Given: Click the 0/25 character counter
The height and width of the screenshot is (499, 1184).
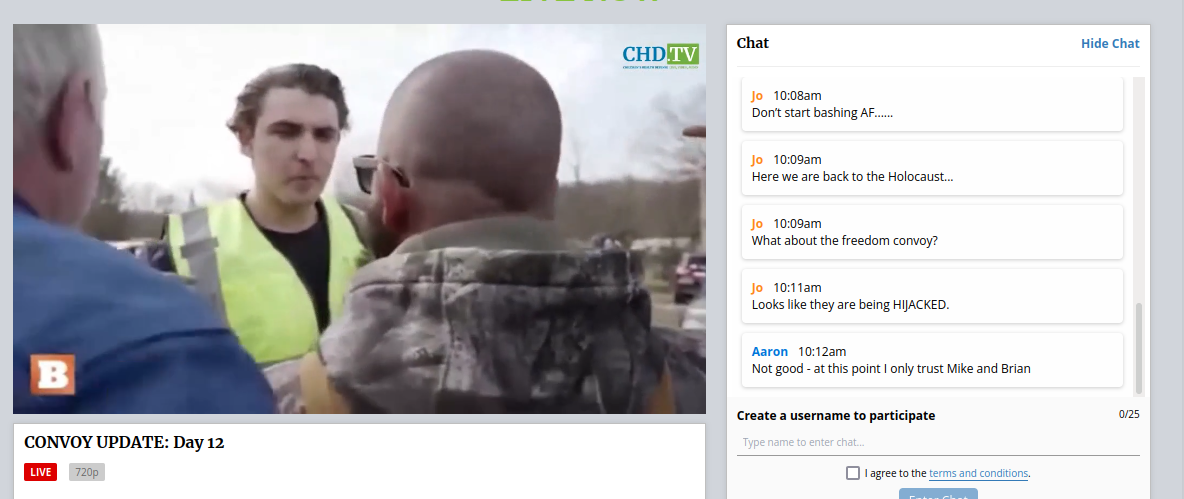Looking at the screenshot, I should tap(1129, 414).
